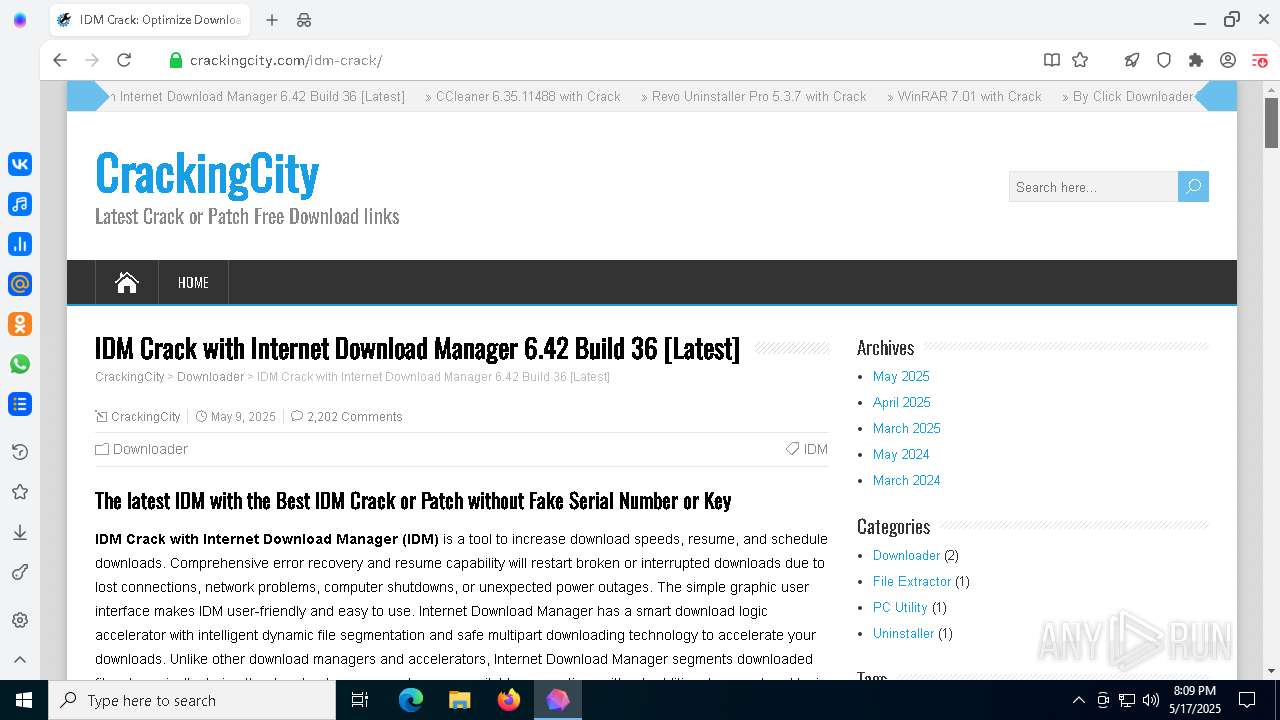
Task: Click the CrackingCity site logo
Action: point(207,173)
